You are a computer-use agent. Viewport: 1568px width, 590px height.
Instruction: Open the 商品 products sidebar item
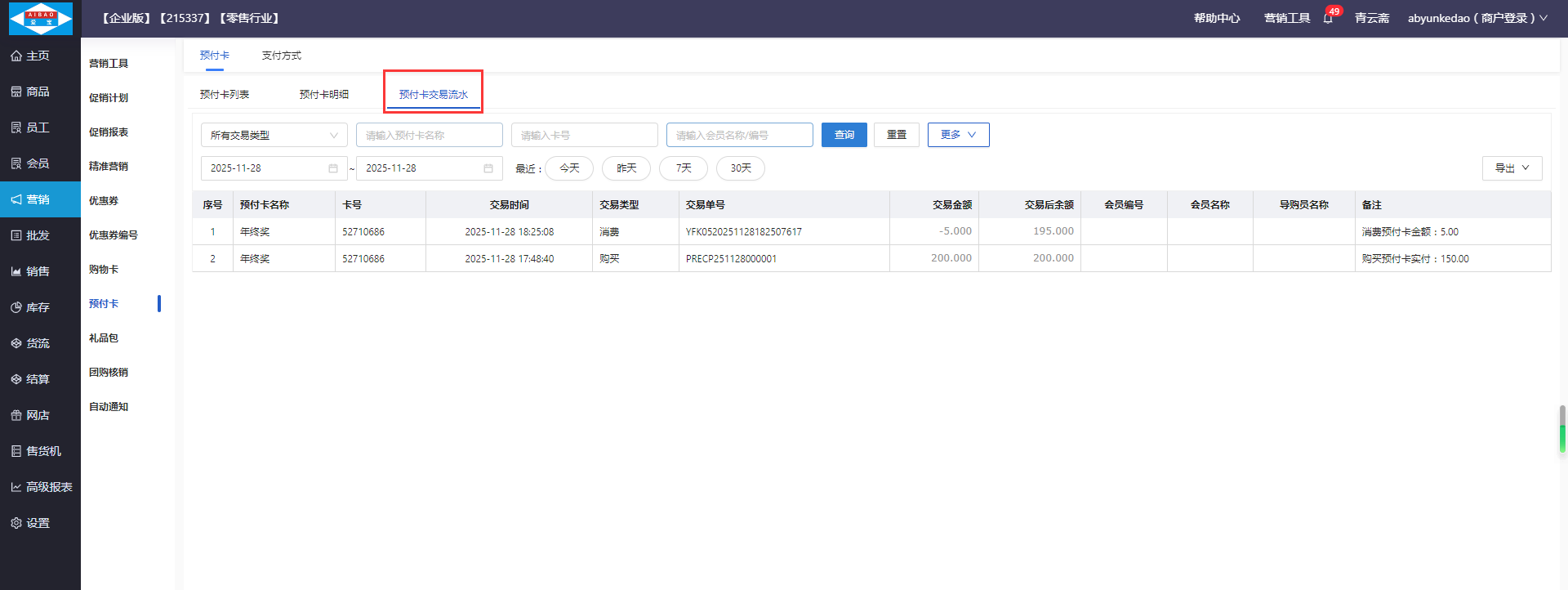click(x=30, y=92)
